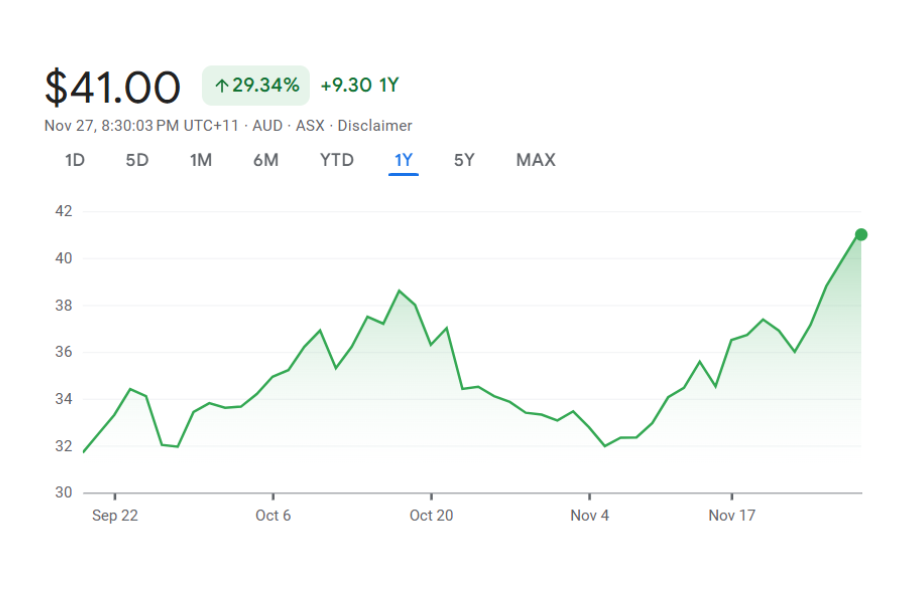Click the +9.30 1Y change text
900x600 pixels.
pos(359,86)
